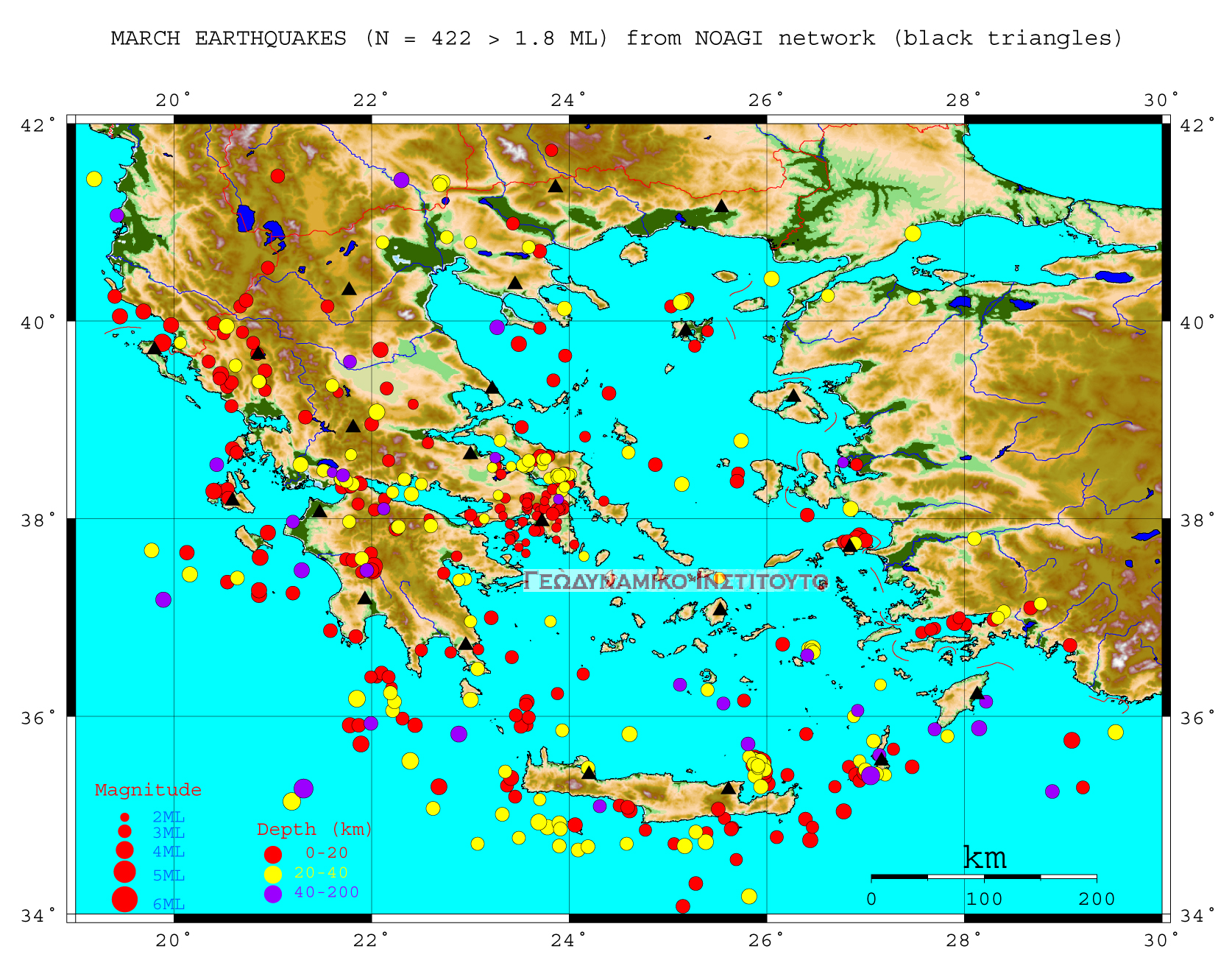The width and height of the screenshot is (1232, 974).
Task: Click the station triangle on Karpathos island
Action: [x=881, y=758]
